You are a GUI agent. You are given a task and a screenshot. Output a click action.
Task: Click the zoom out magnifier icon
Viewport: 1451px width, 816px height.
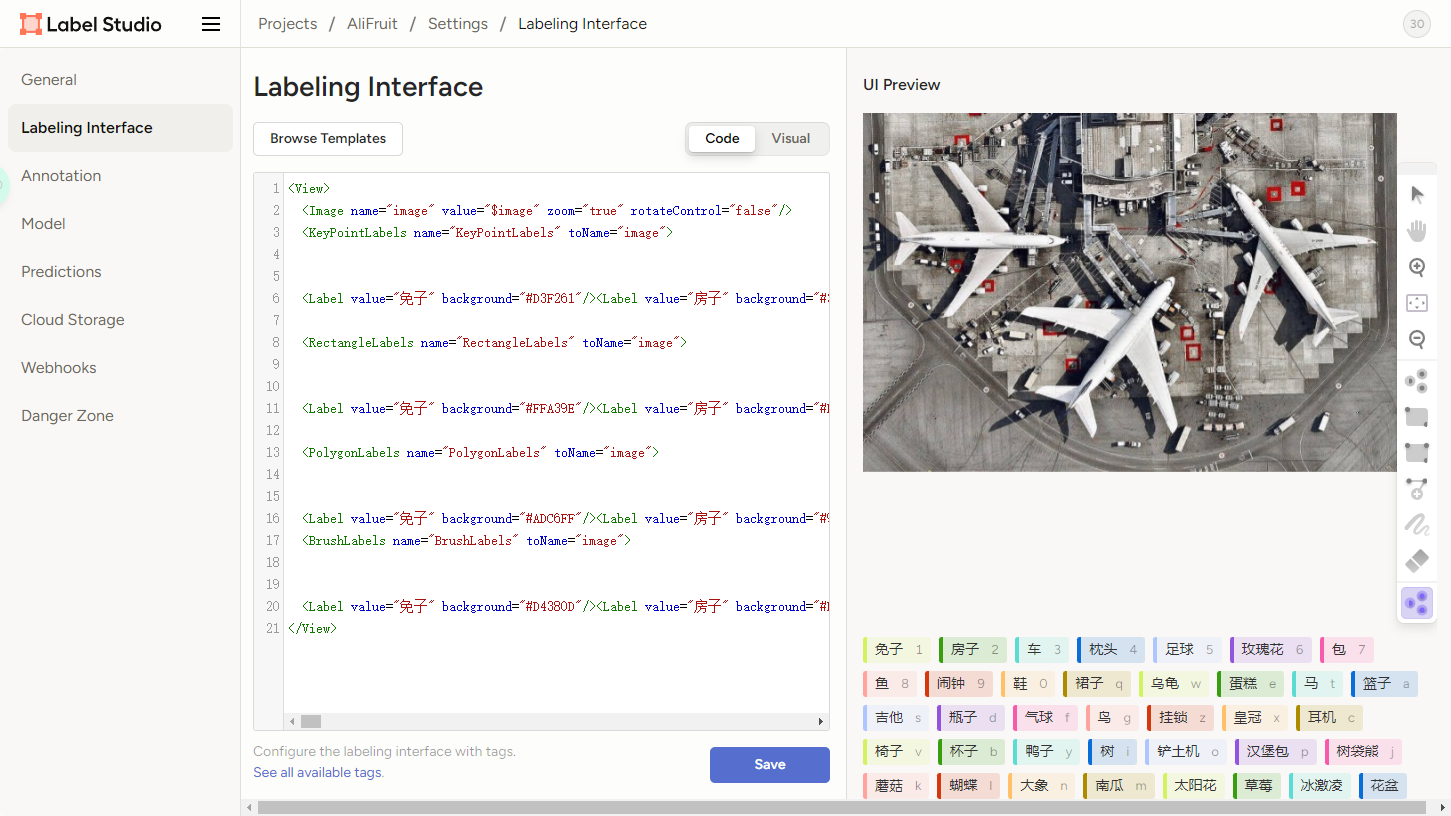pyautogui.click(x=1417, y=339)
